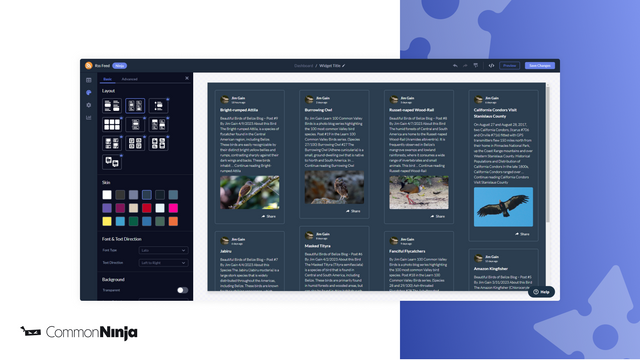Pick the purple skin swatch
This screenshot has height=360, width=640.
tap(107, 208)
